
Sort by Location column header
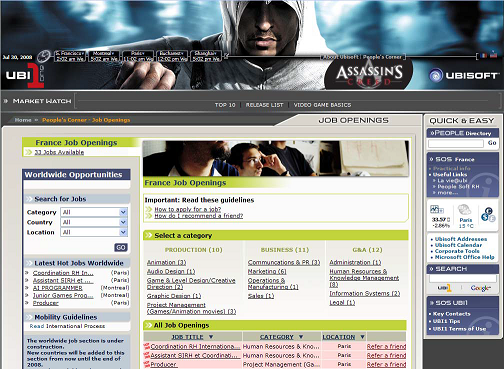coord(339,337)
